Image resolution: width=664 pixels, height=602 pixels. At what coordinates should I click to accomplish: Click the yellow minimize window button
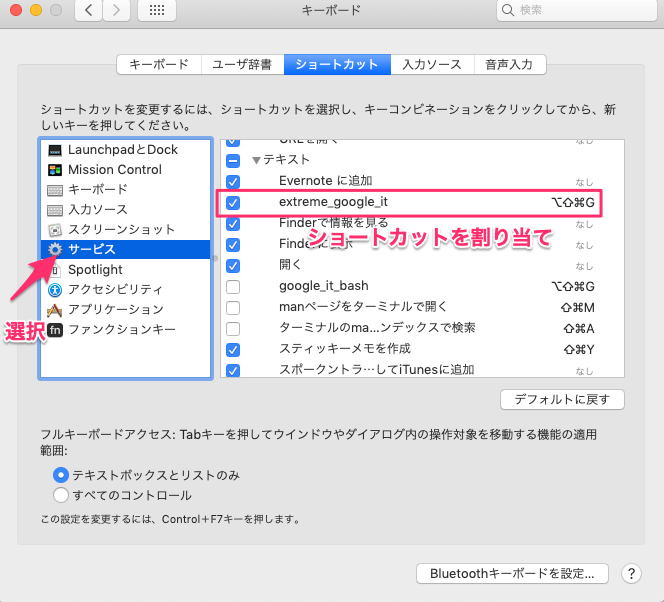(36, 10)
